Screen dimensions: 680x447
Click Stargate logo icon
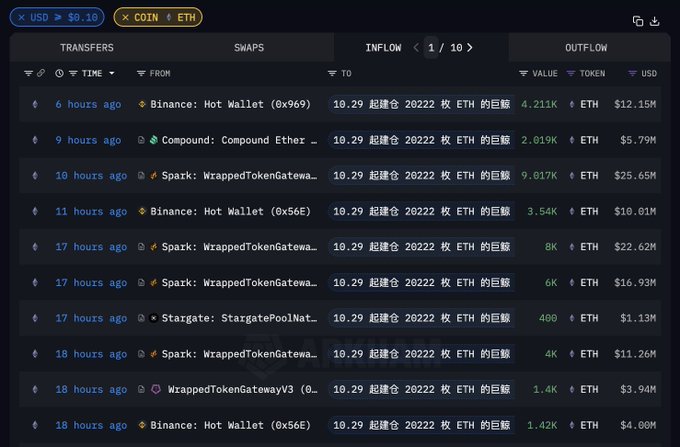[x=154, y=318]
